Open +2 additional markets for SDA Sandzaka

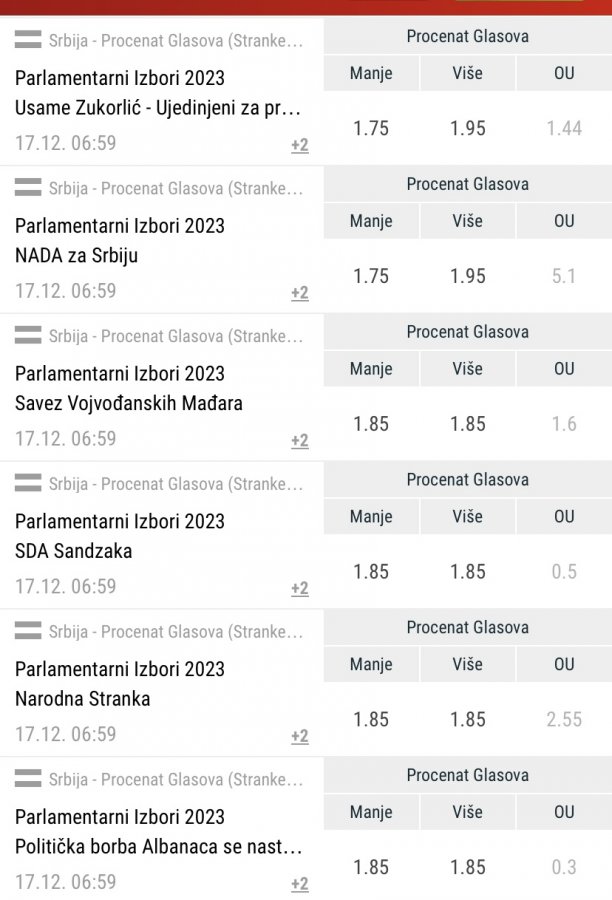tap(299, 588)
